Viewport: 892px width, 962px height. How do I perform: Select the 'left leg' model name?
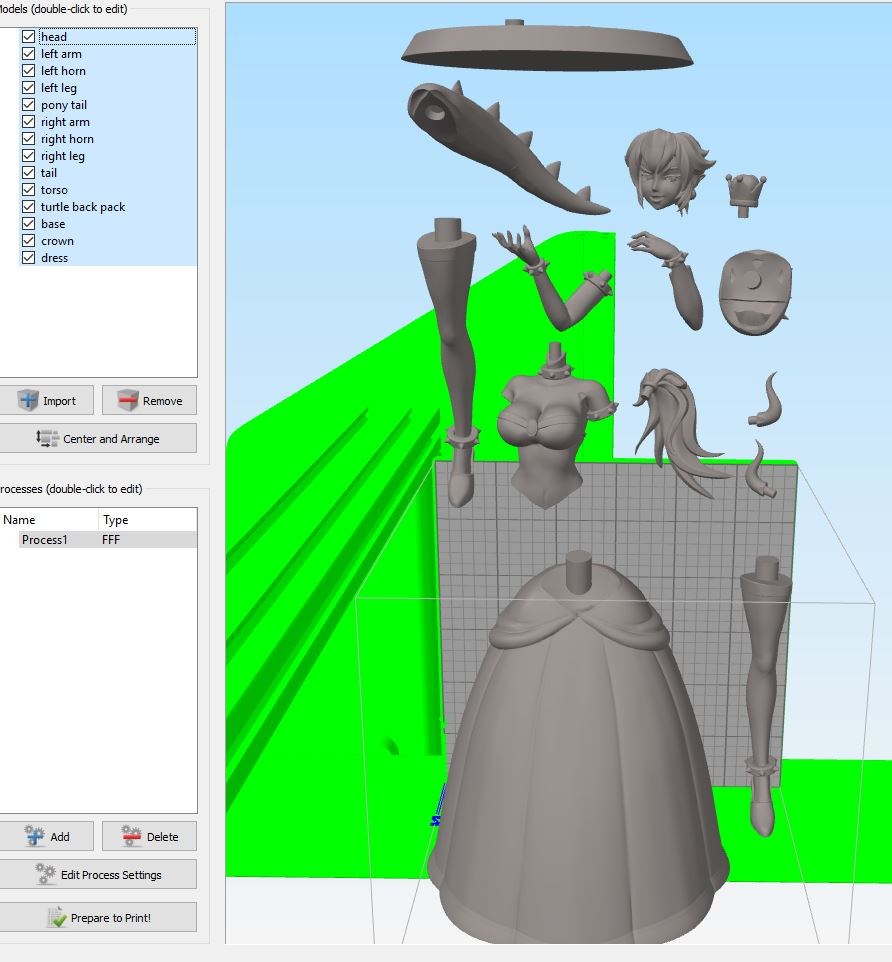tap(59, 88)
